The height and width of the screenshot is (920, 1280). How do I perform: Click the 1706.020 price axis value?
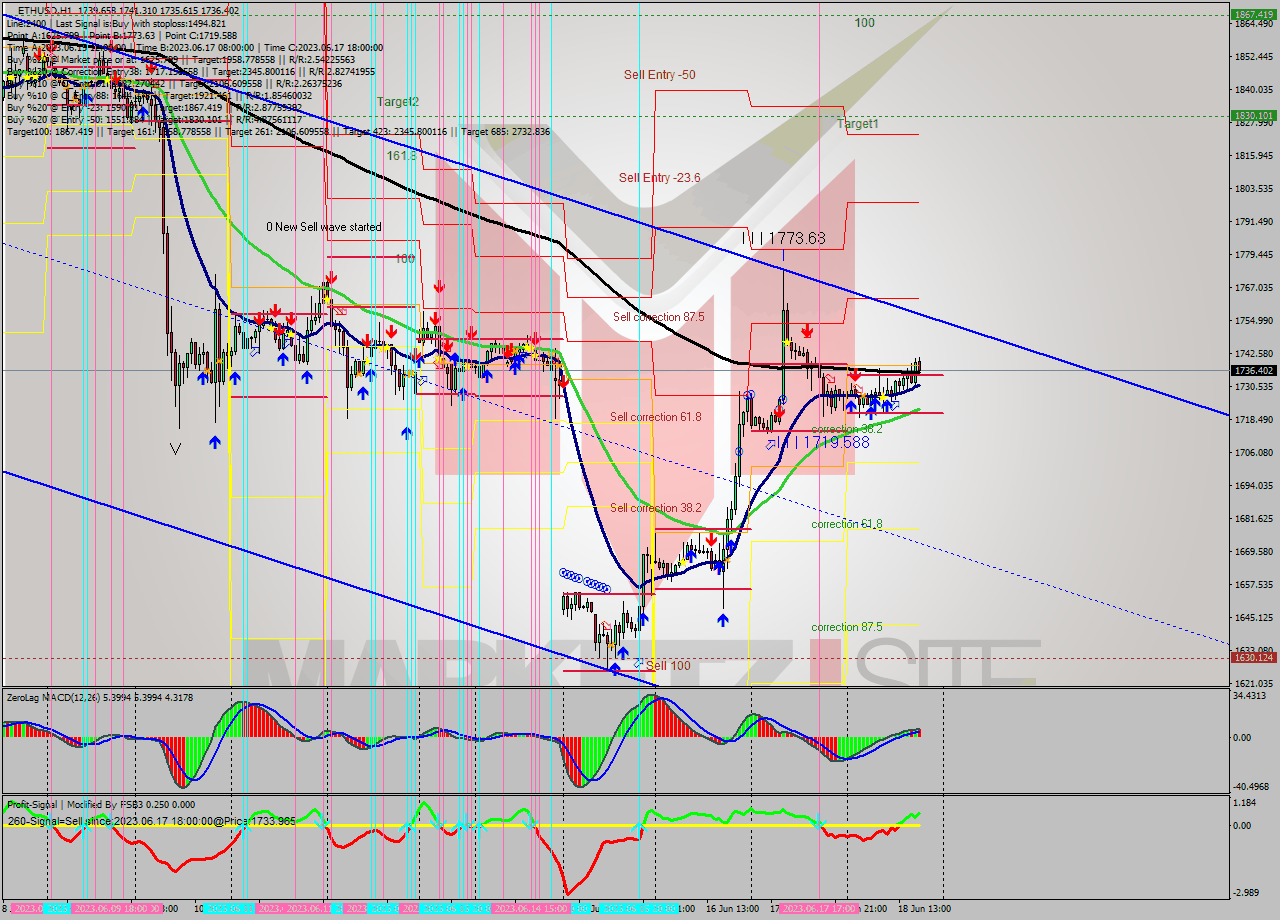[x=1253, y=453]
